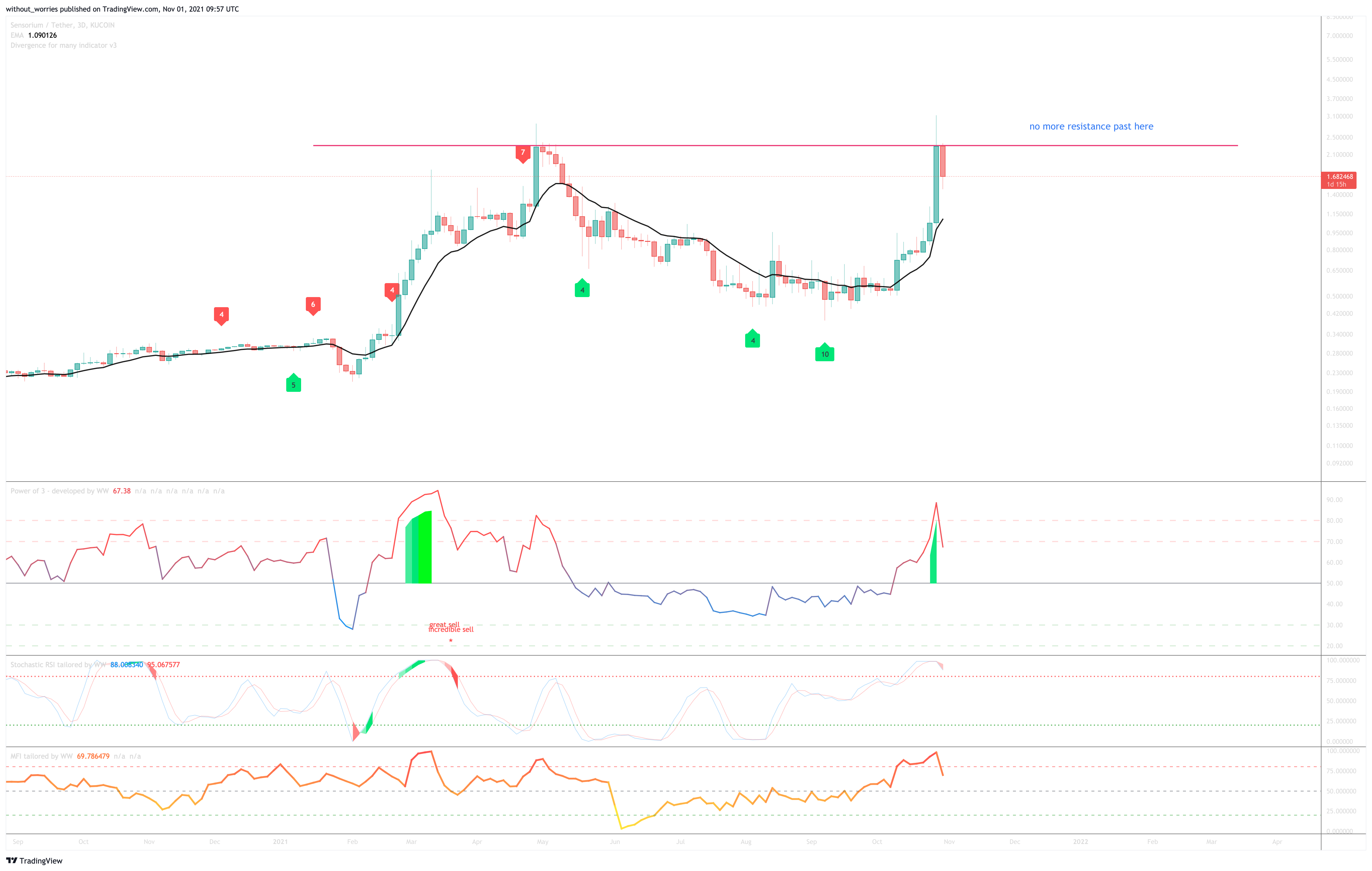The height and width of the screenshot is (871, 1372).
Task: Click the 2022 label on time axis
Action: pyautogui.click(x=1080, y=842)
